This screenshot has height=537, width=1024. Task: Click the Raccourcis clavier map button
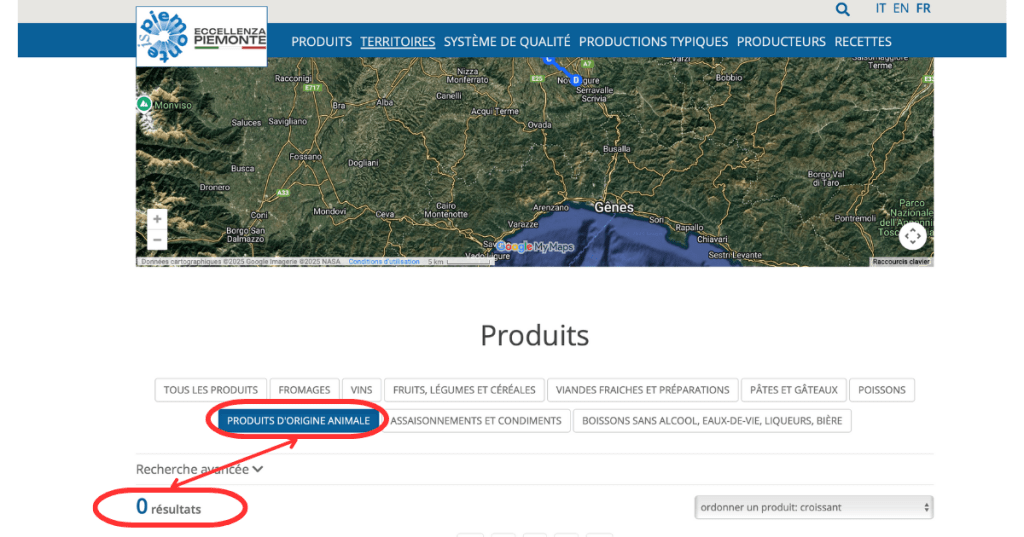[901, 262]
